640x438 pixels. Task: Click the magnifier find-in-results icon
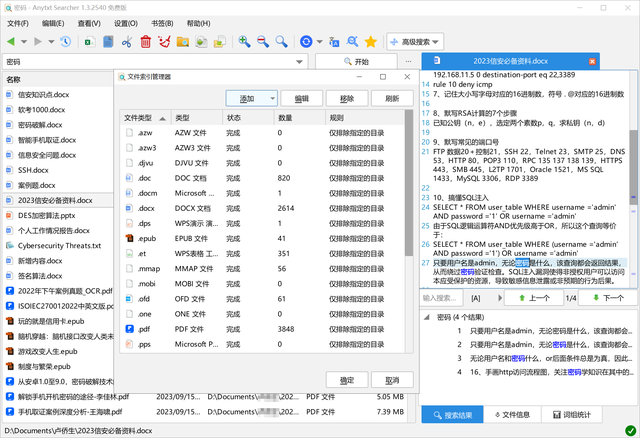(352, 41)
